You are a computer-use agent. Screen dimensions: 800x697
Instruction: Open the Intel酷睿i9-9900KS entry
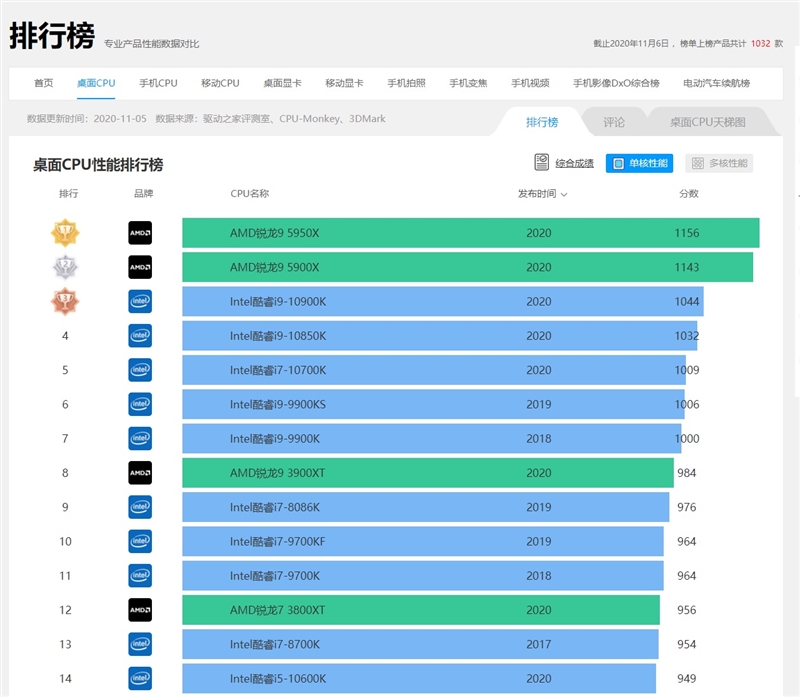pyautogui.click(x=433, y=404)
